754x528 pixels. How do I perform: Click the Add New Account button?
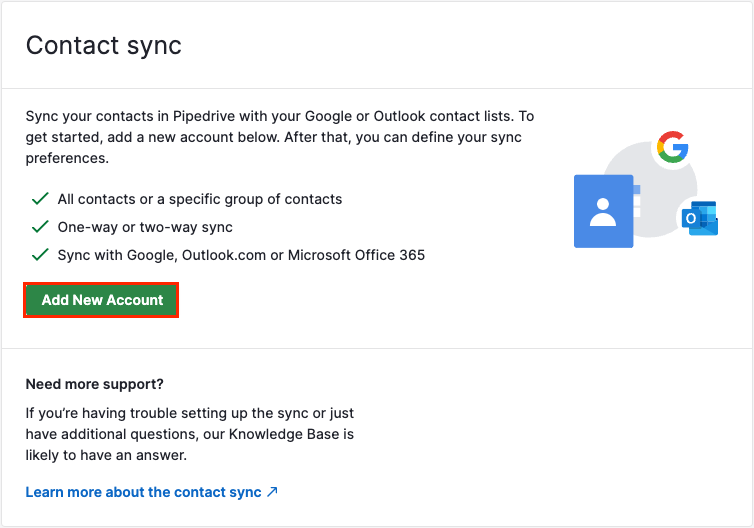[101, 300]
